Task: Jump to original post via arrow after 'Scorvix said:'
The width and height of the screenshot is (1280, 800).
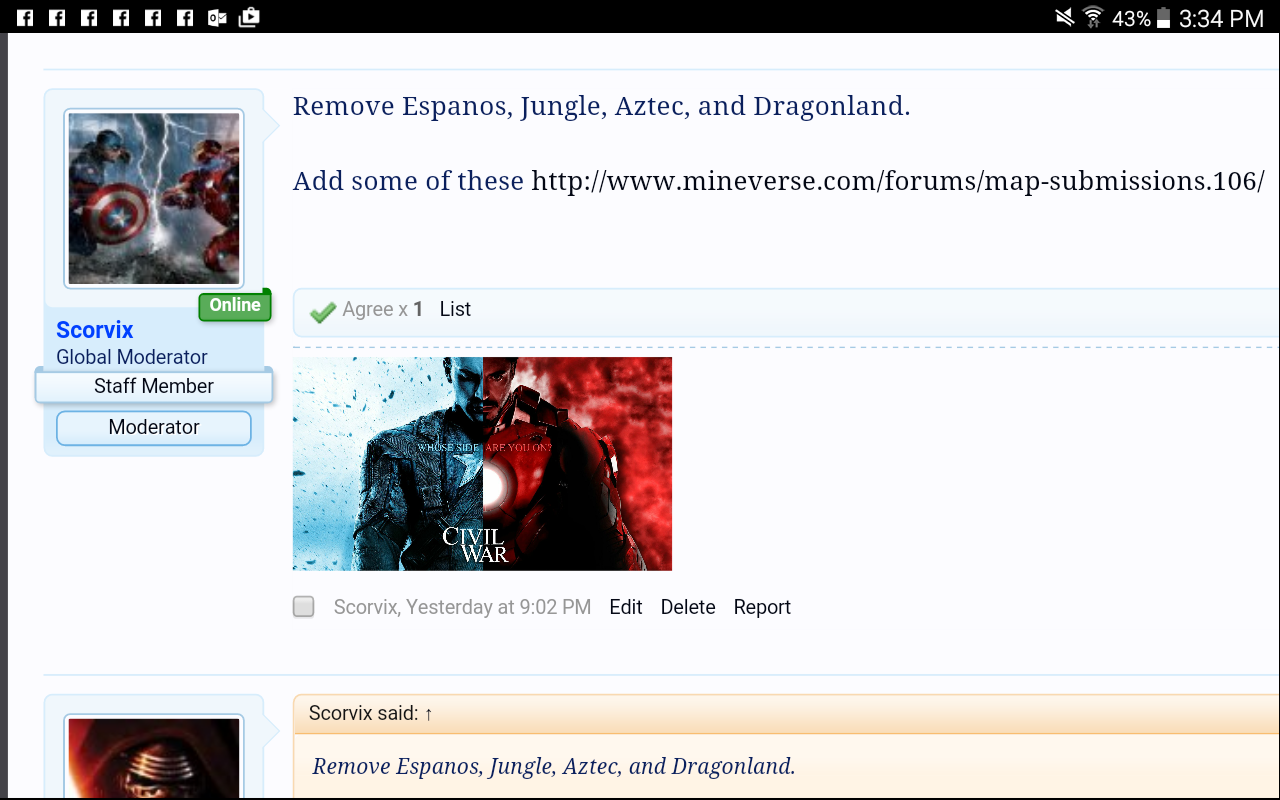Action: (x=428, y=714)
